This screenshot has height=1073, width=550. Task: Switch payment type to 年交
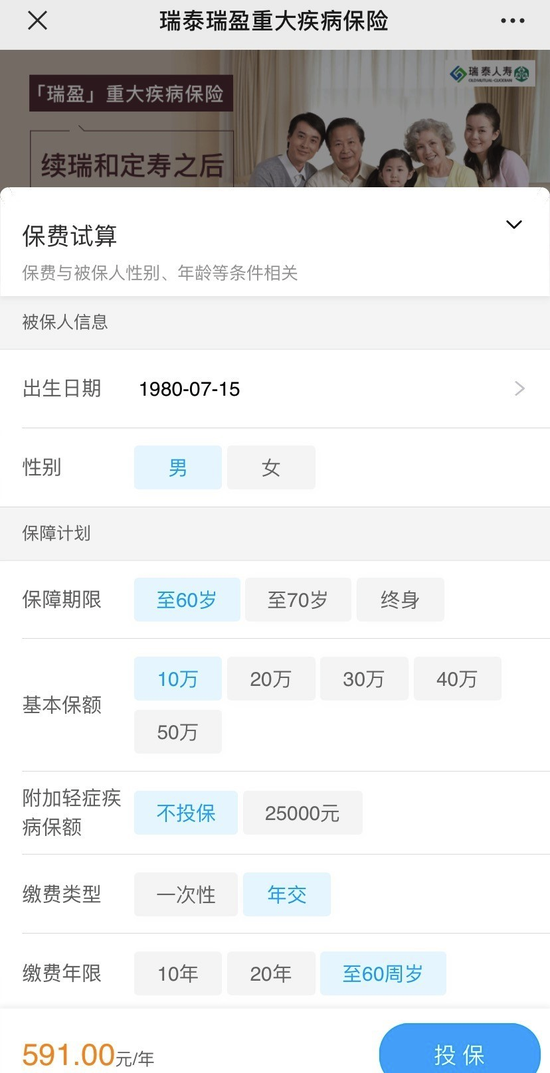(287, 894)
